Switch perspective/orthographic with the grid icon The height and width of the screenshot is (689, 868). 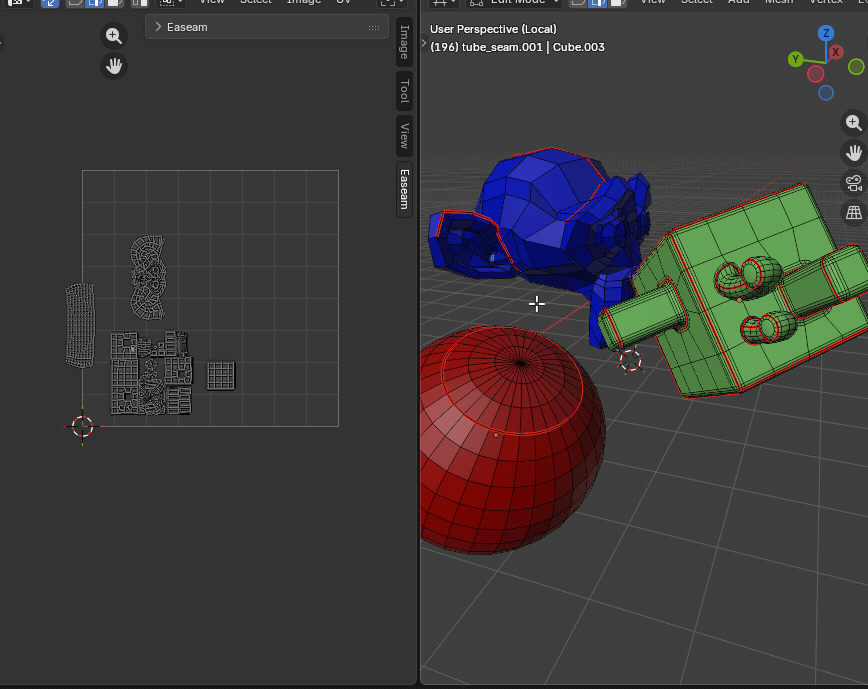854,213
